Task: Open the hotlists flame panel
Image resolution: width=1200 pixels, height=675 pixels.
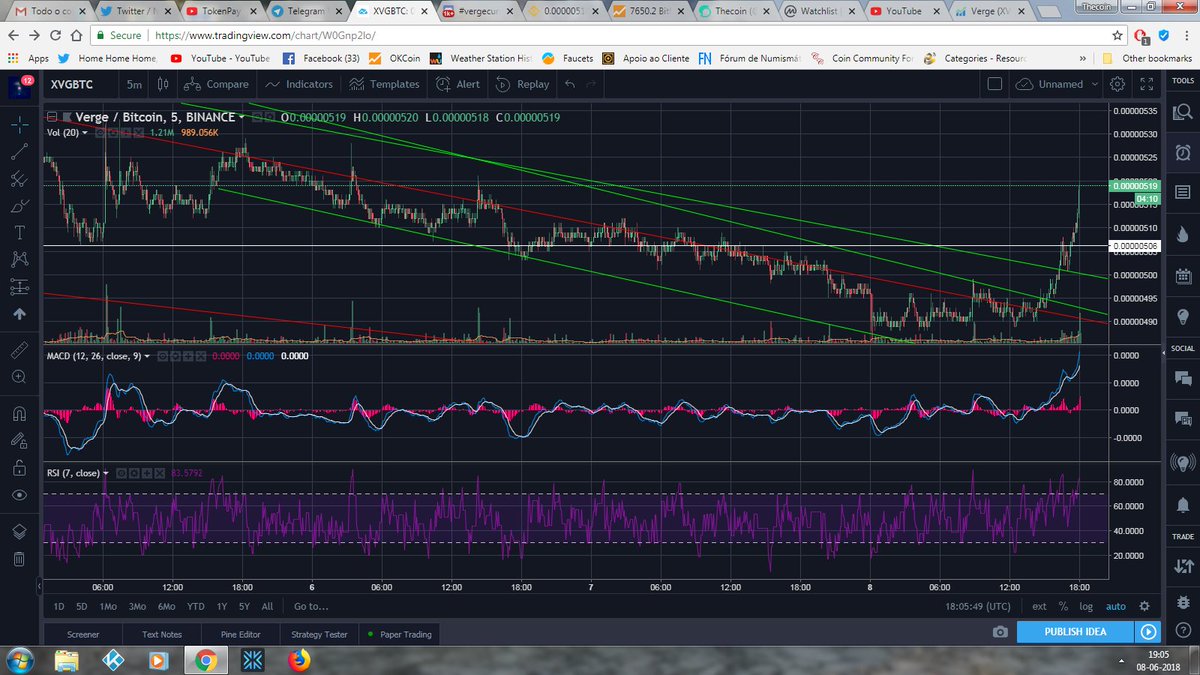Action: [1183, 234]
